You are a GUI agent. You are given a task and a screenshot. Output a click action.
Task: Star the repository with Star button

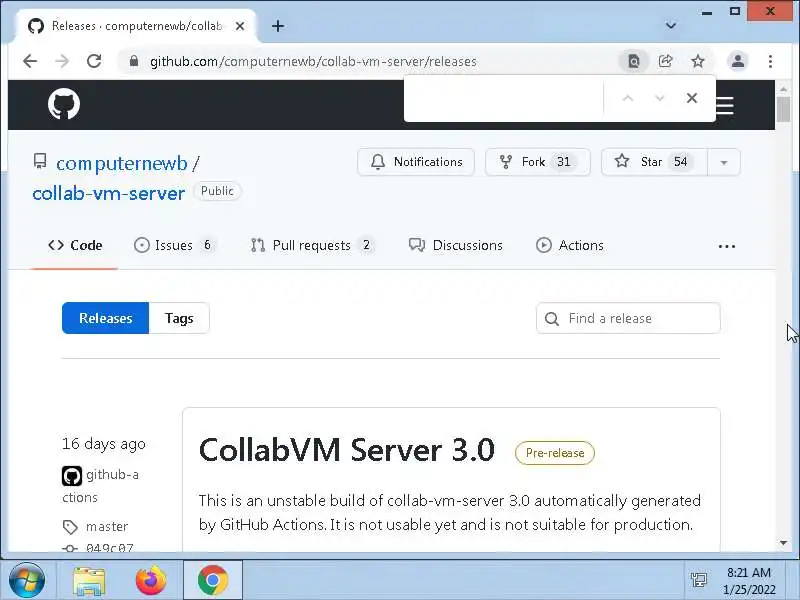pyautogui.click(x=654, y=162)
